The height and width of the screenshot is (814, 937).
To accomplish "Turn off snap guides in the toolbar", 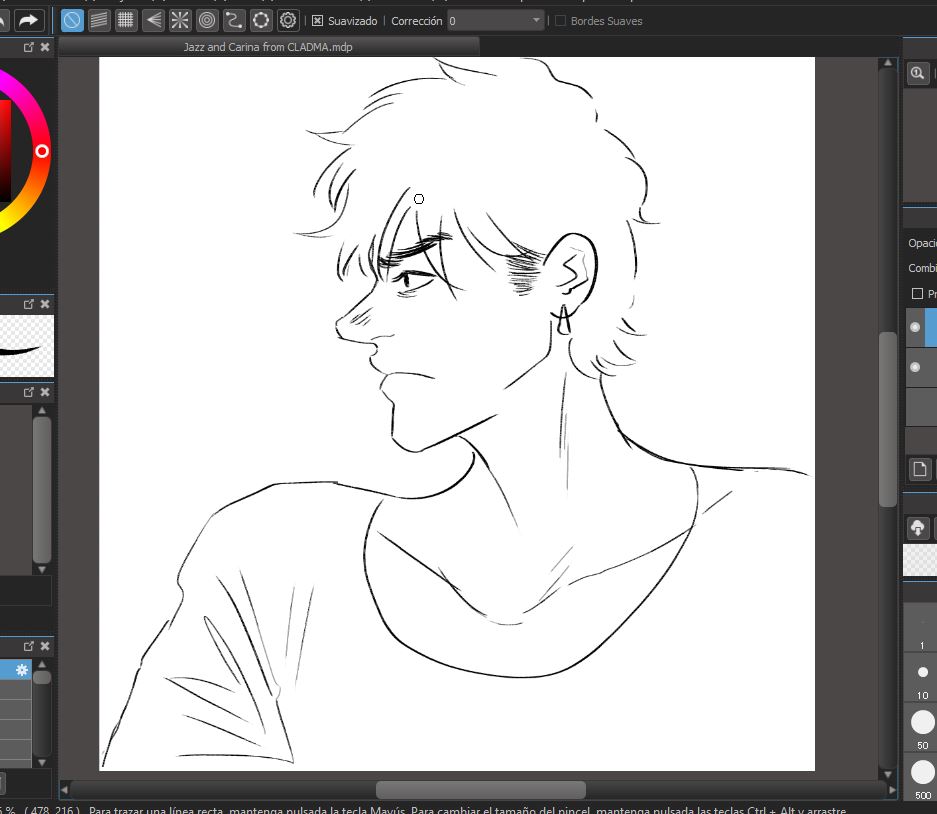I will coord(72,20).
